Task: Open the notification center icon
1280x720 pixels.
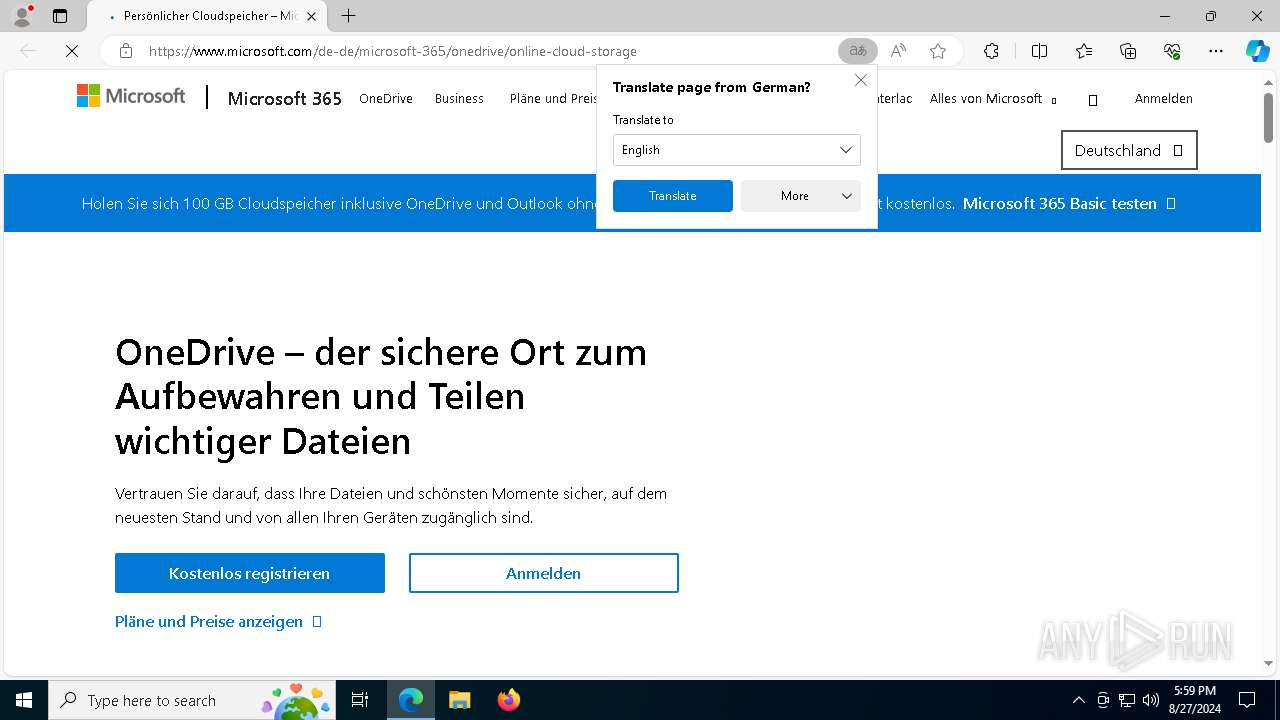Action: pos(1247,700)
